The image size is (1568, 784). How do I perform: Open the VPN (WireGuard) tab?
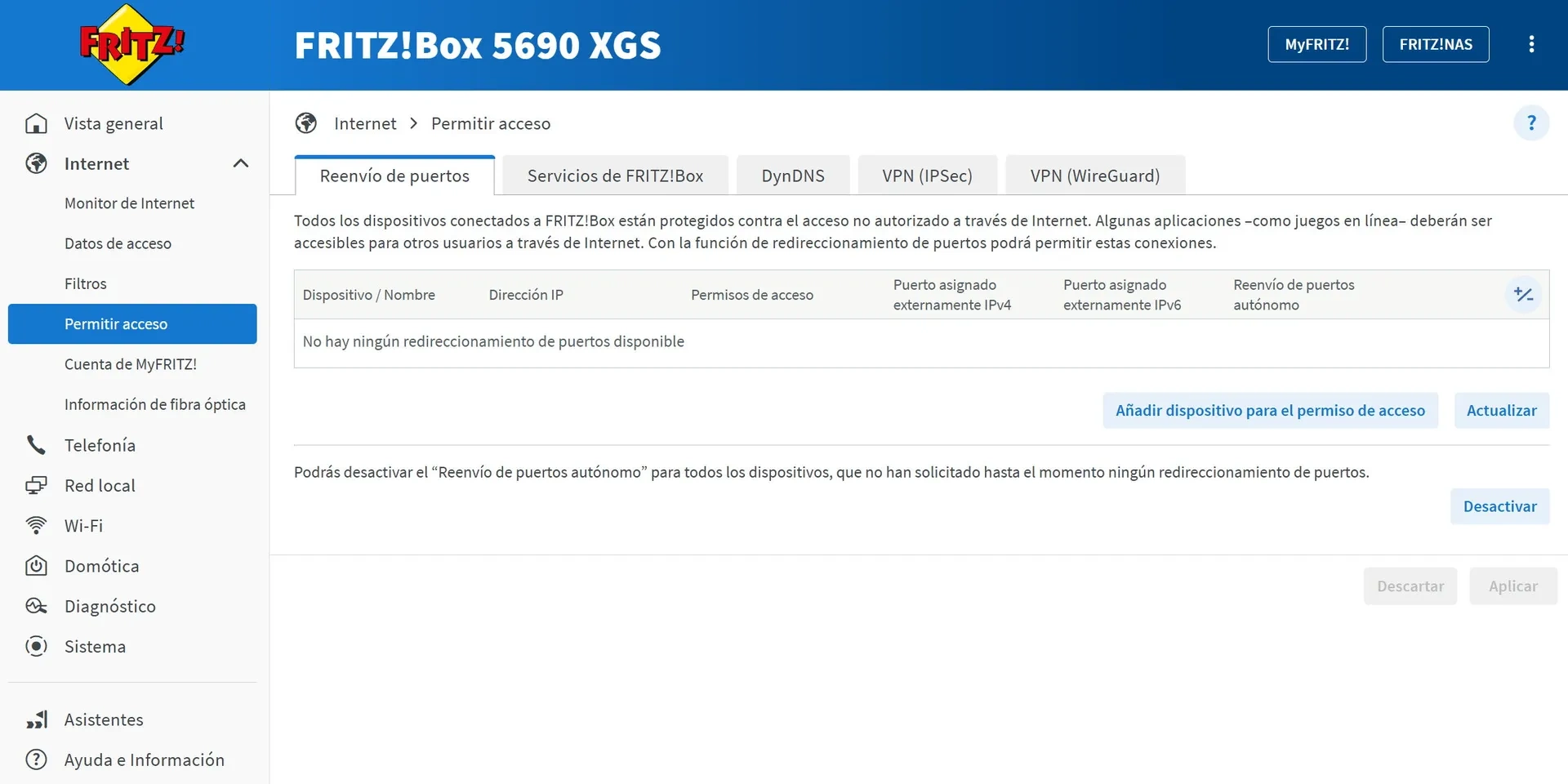click(x=1094, y=176)
